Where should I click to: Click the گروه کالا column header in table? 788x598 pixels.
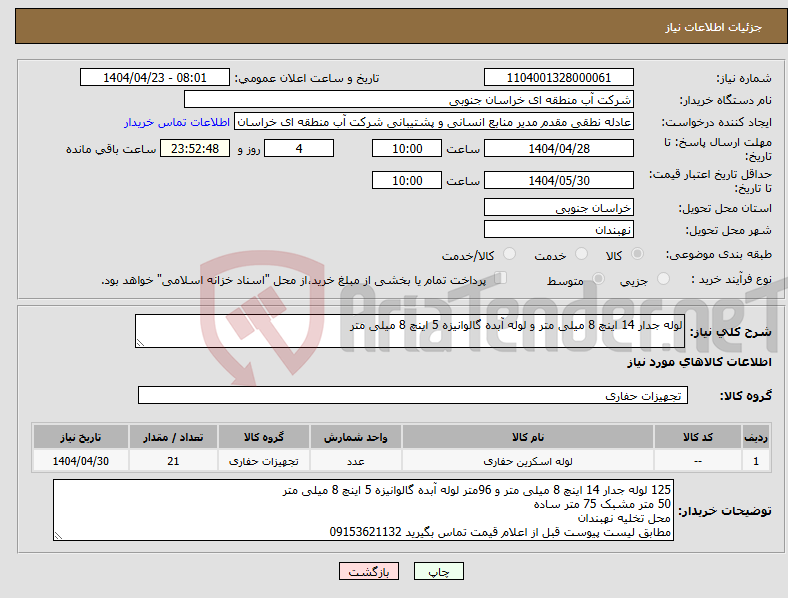click(264, 437)
